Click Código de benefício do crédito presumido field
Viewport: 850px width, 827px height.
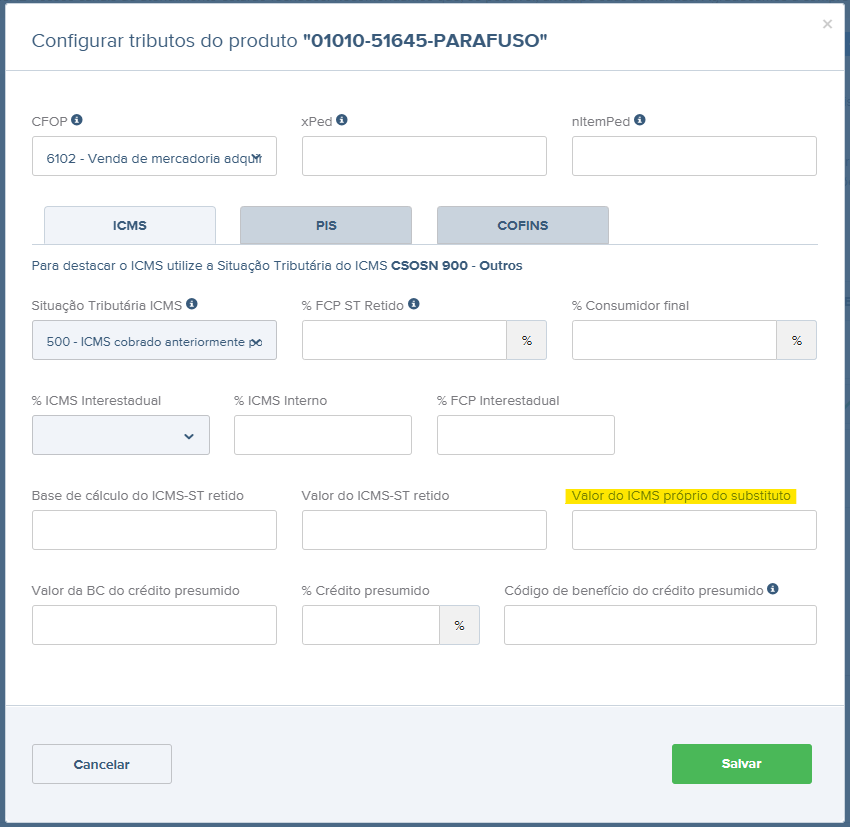coord(660,625)
